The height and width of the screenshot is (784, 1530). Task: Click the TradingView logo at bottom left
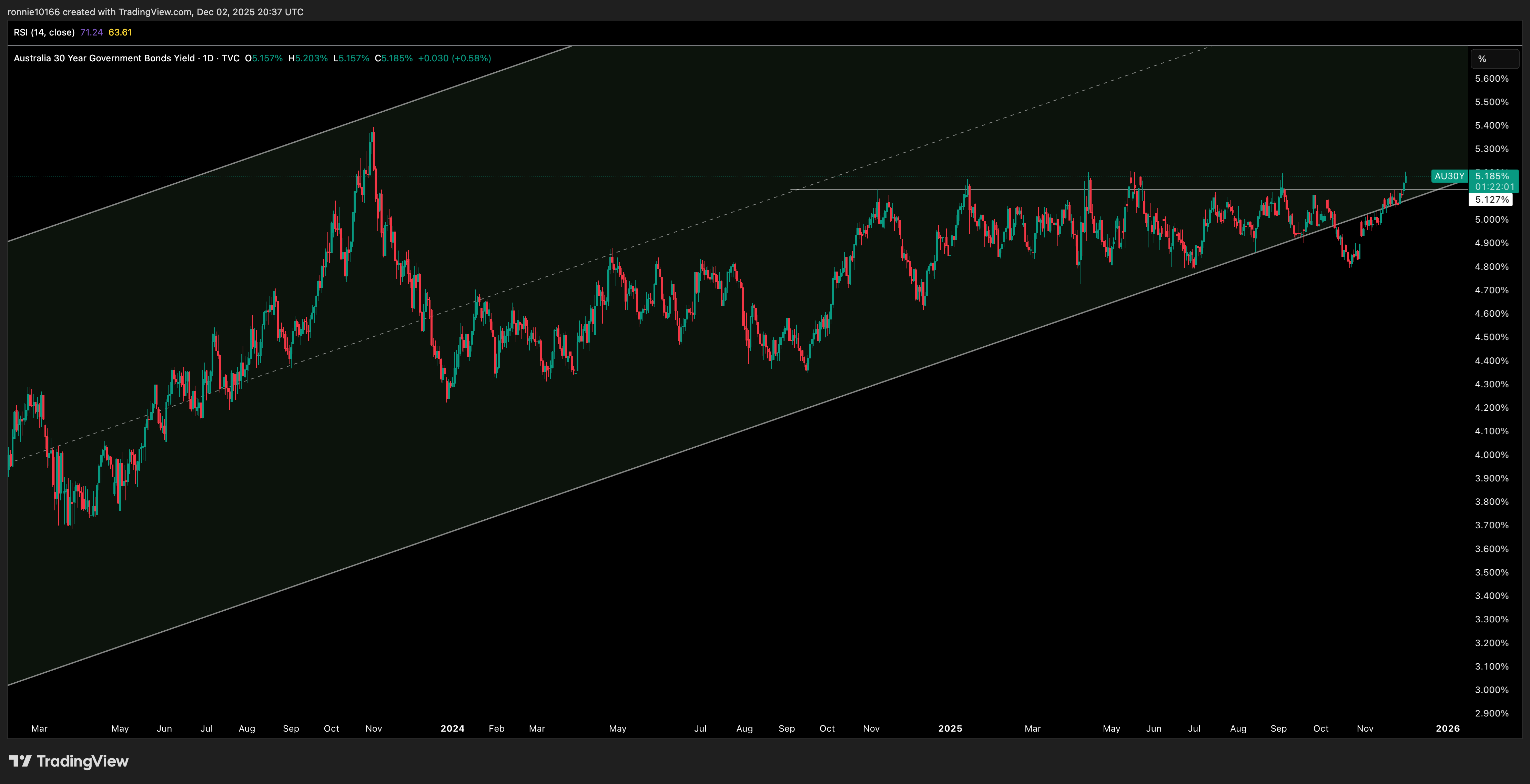69,761
